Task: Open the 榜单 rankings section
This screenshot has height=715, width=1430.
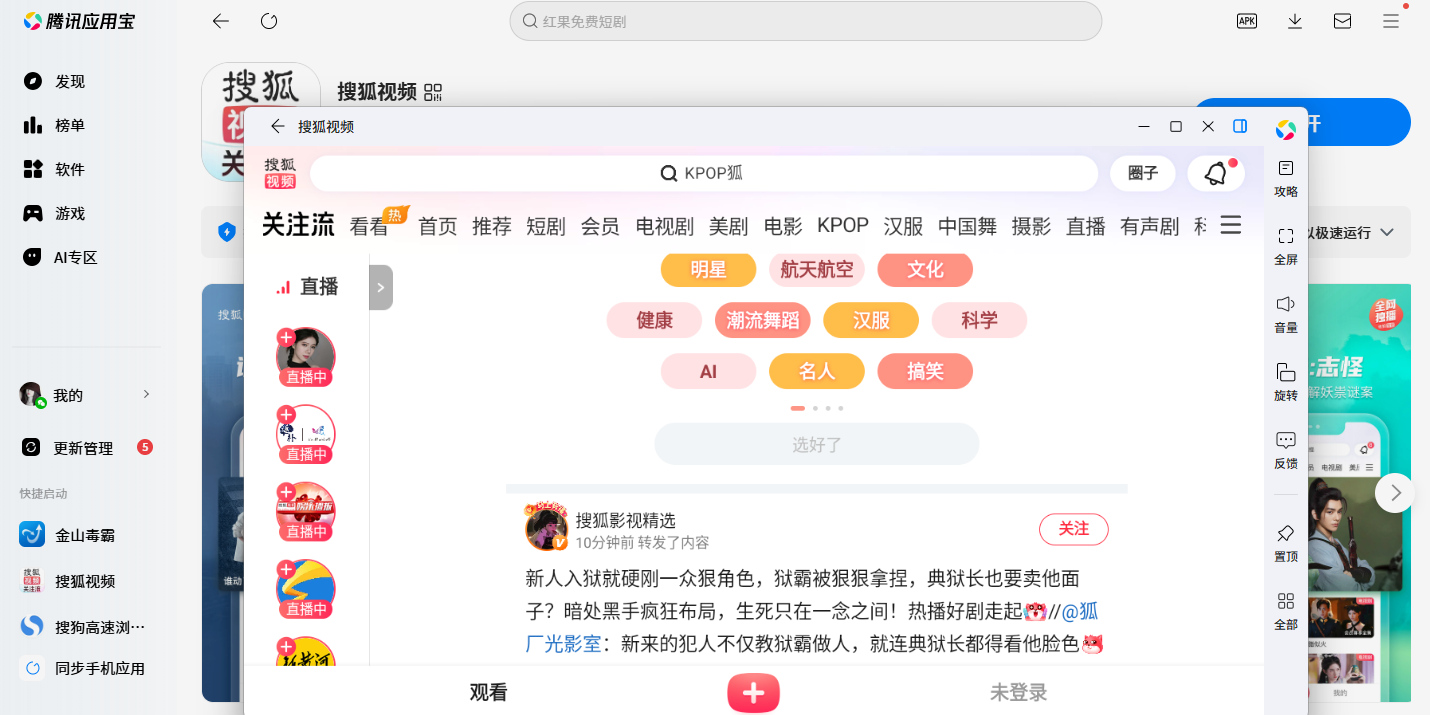Action: pos(55,125)
